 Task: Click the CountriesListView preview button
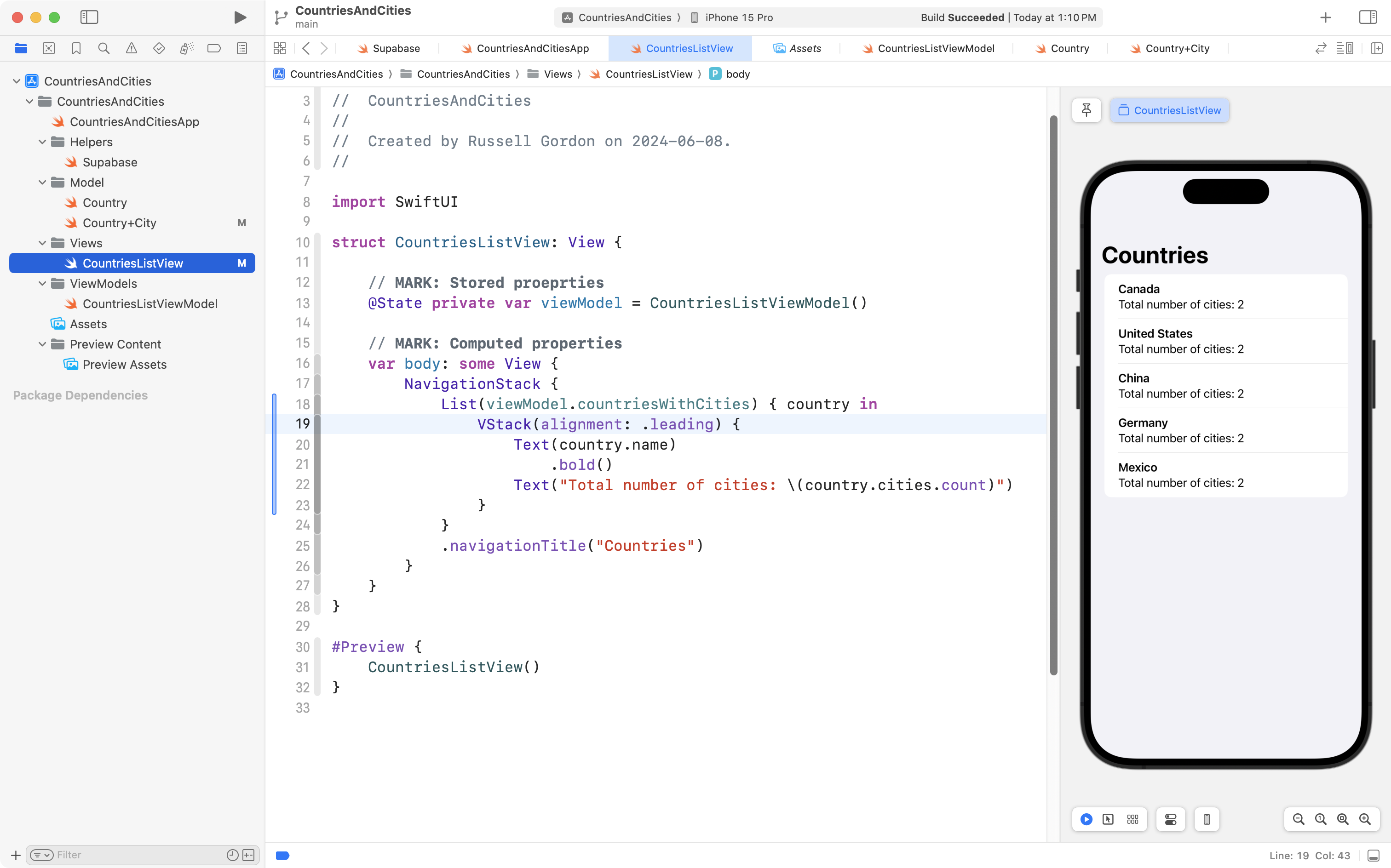[1169, 110]
